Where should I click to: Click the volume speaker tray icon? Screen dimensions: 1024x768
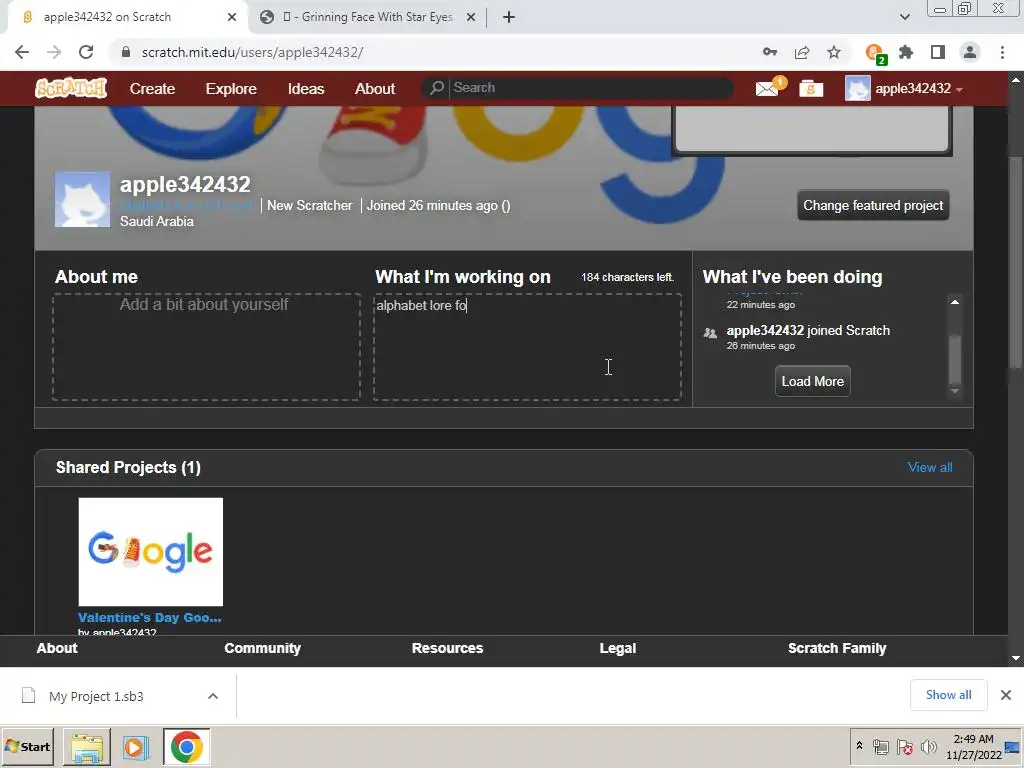pyautogui.click(x=928, y=746)
